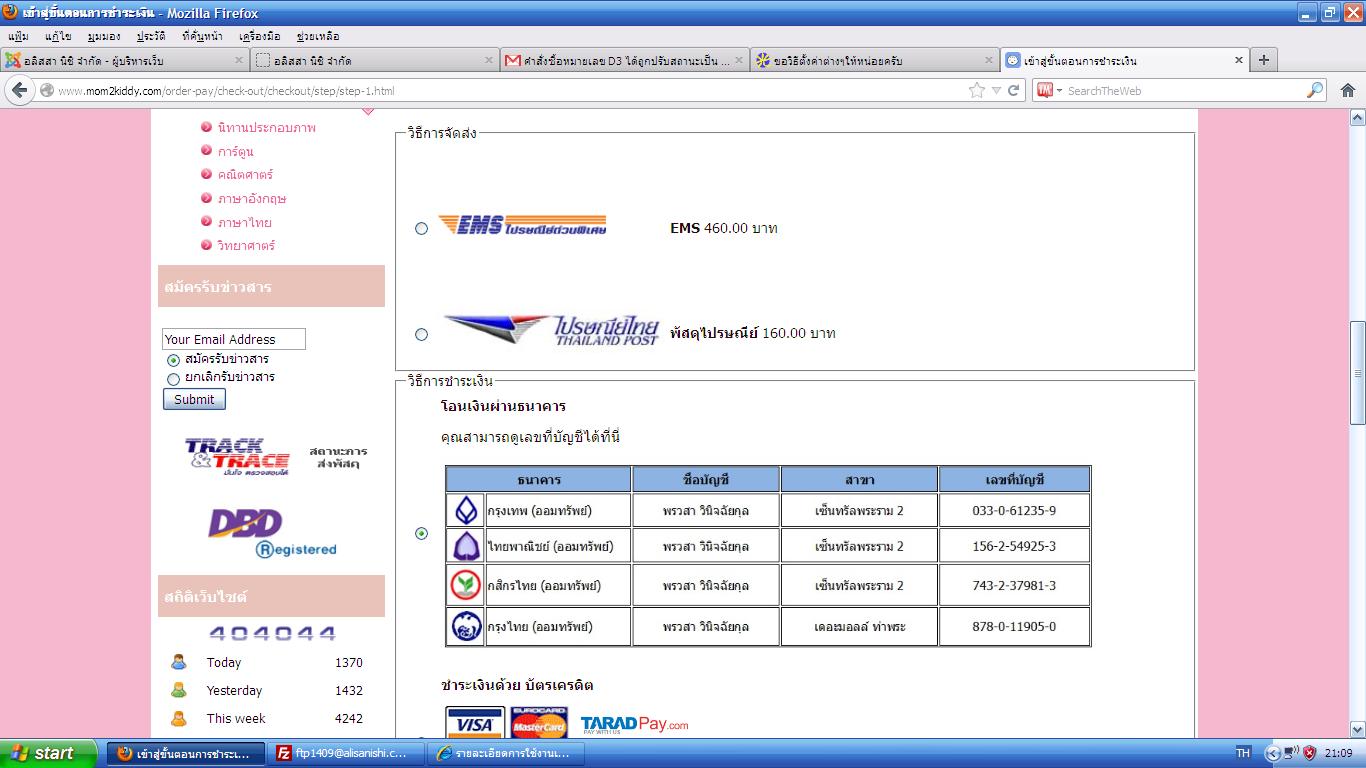Switch to the FTP ftp1409@alisanishi taskbar window
Screen dimensions: 1366x768
343,753
